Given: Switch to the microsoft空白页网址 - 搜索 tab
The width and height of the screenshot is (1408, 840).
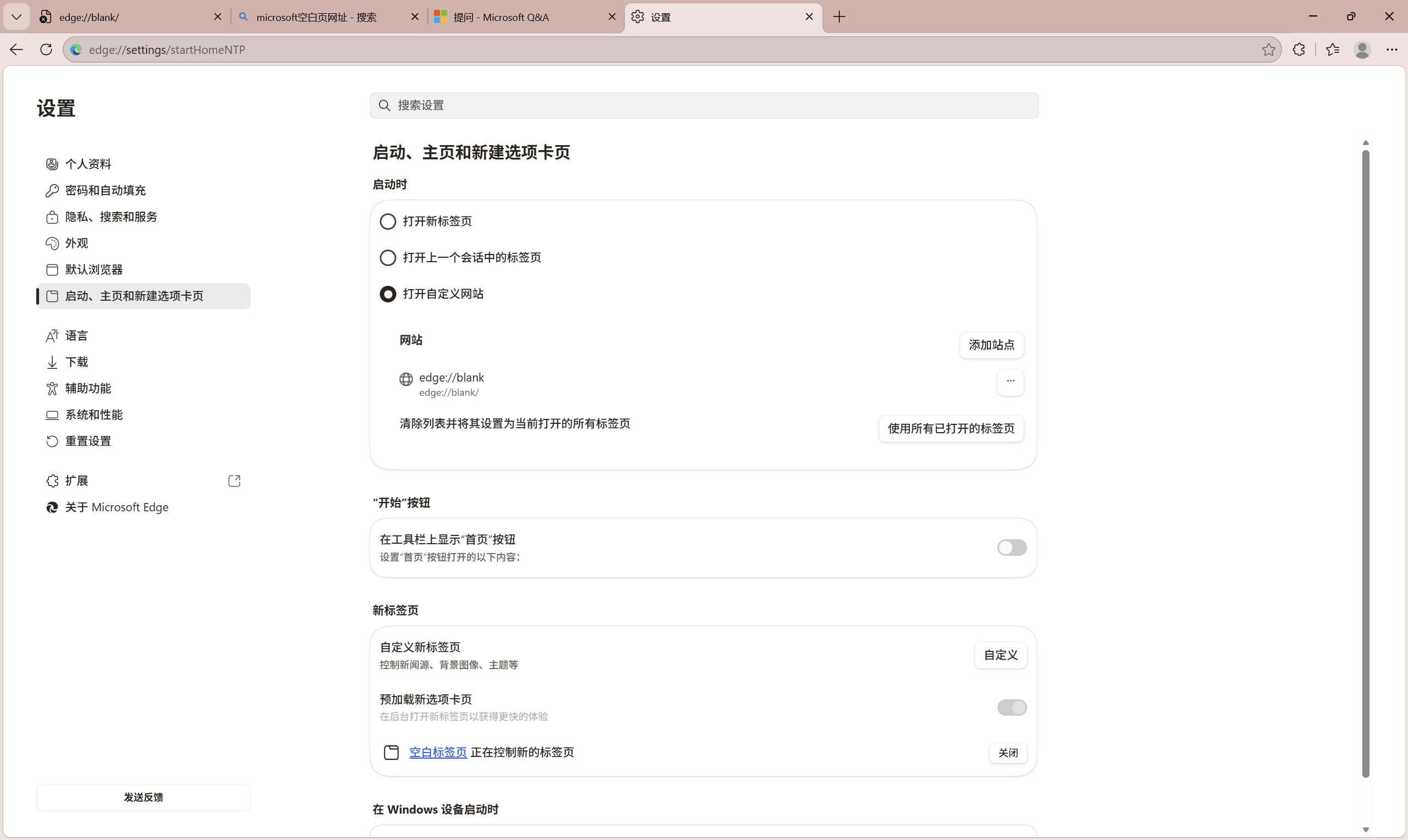Looking at the screenshot, I should pyautogui.click(x=329, y=17).
